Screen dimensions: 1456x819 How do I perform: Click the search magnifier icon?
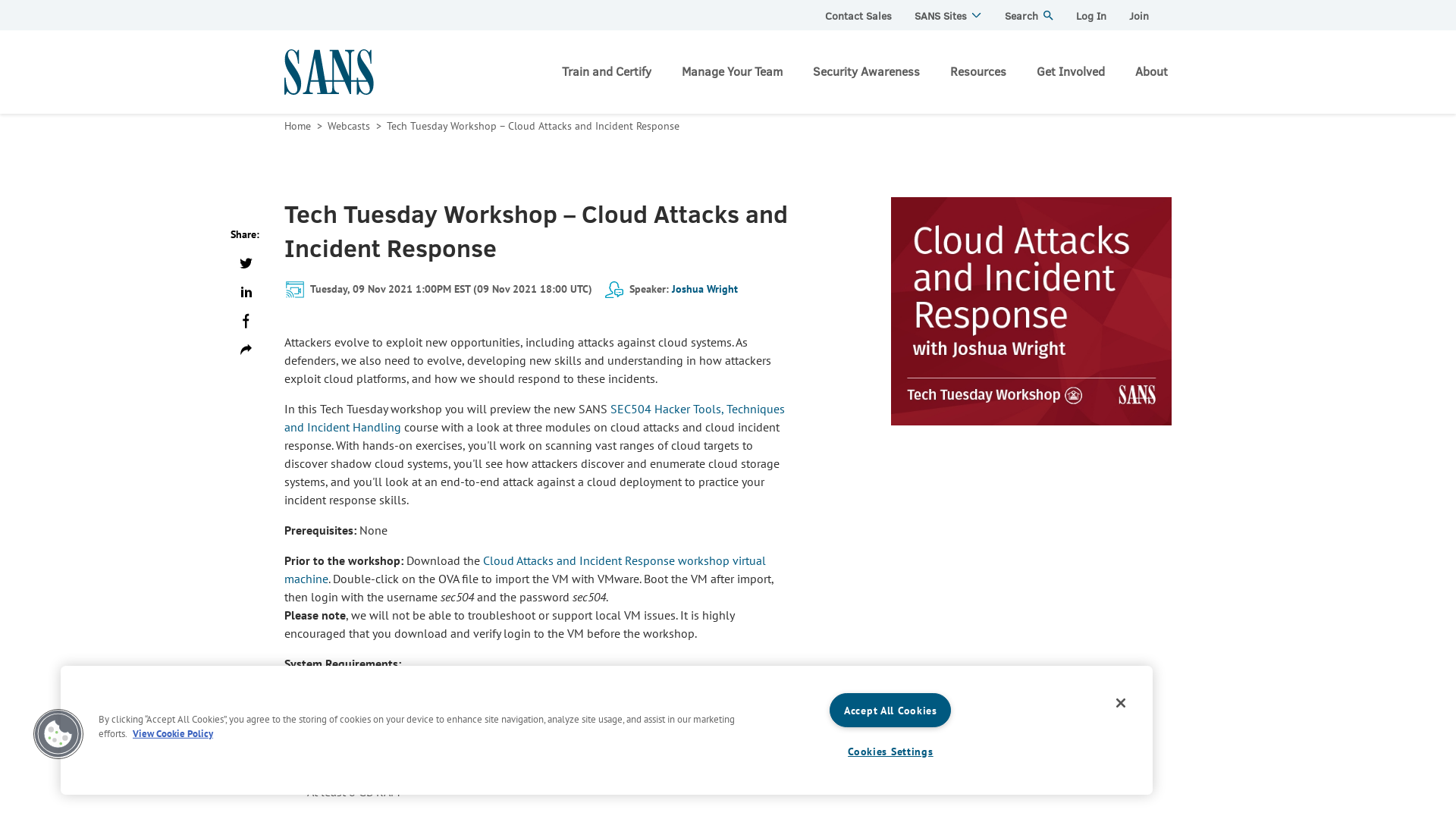[x=1048, y=15]
